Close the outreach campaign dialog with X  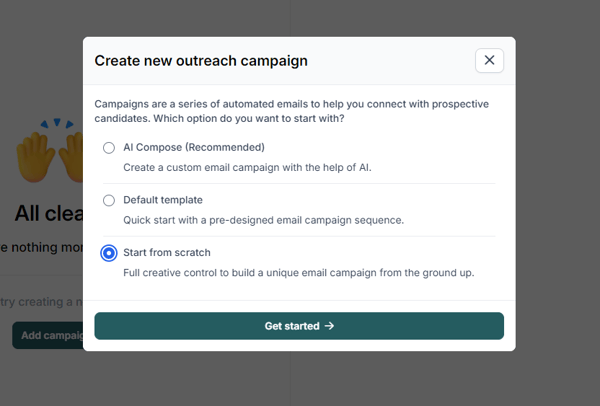tap(489, 60)
